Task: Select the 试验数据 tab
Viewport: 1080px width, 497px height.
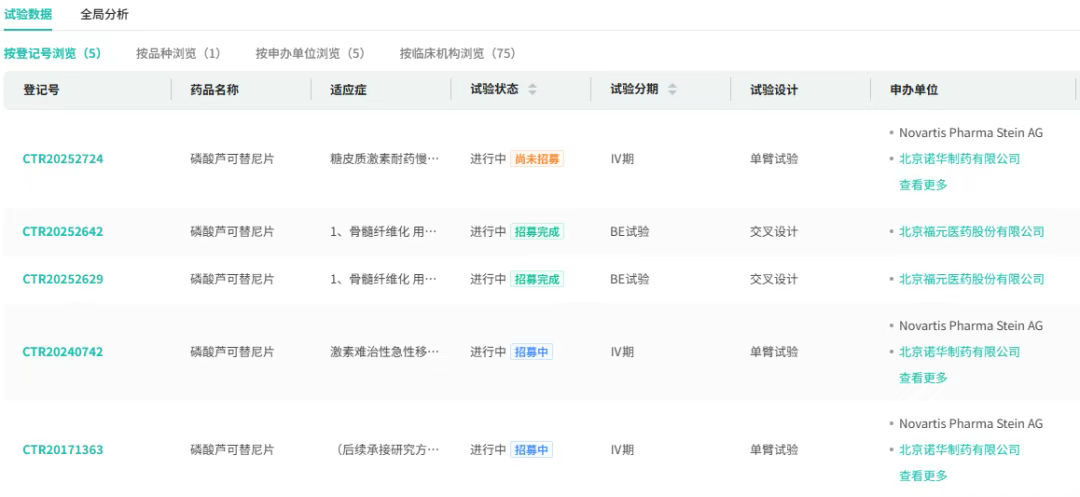Action: [x=28, y=15]
